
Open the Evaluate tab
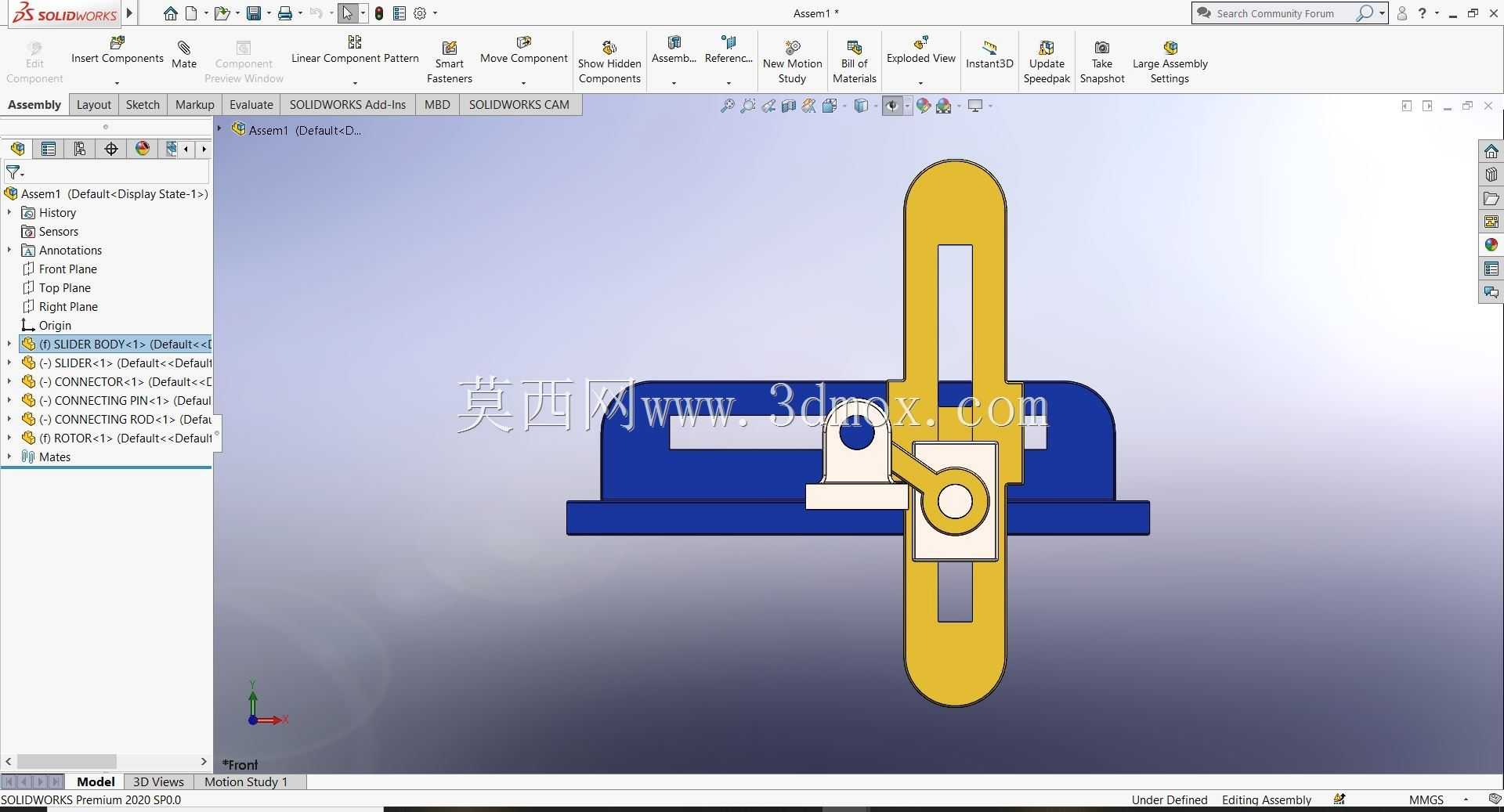point(251,105)
